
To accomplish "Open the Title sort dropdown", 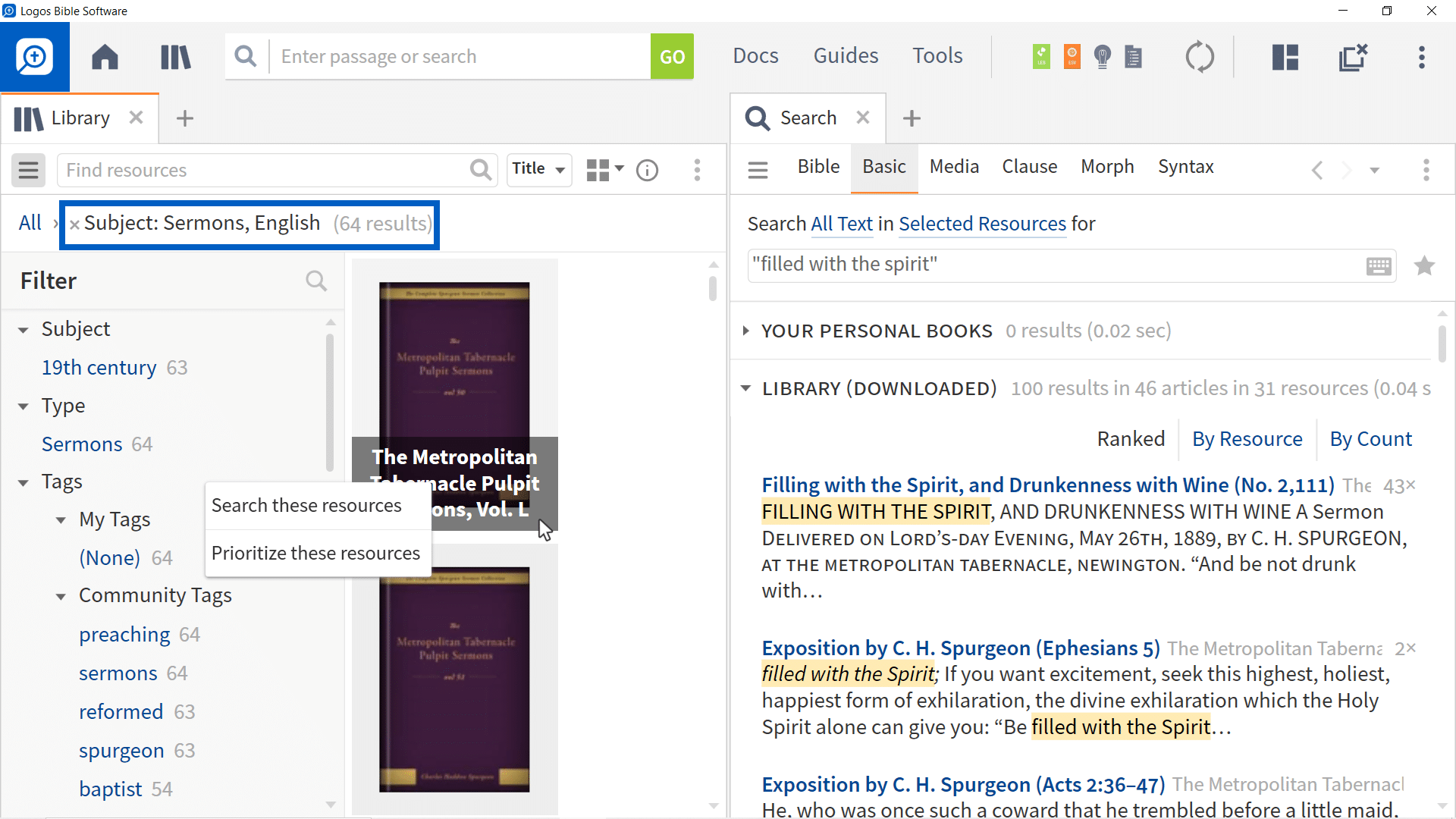I will (x=539, y=169).
